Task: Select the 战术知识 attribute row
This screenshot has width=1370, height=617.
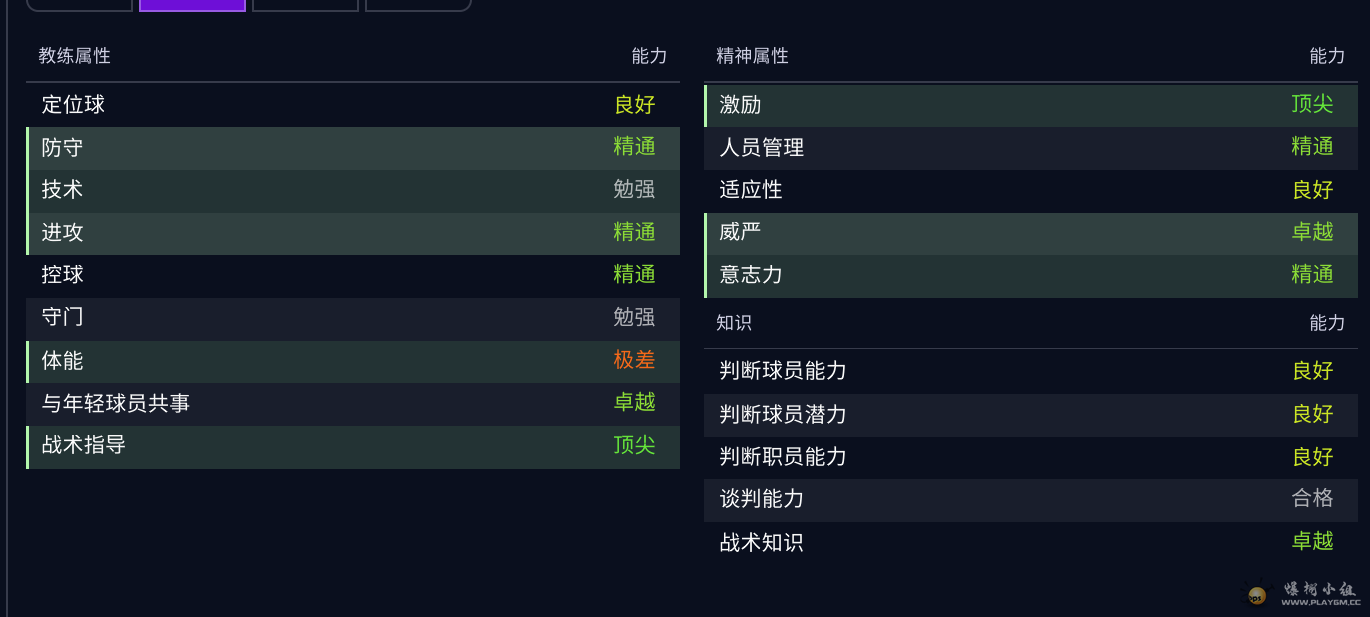Action: [x=1031, y=542]
